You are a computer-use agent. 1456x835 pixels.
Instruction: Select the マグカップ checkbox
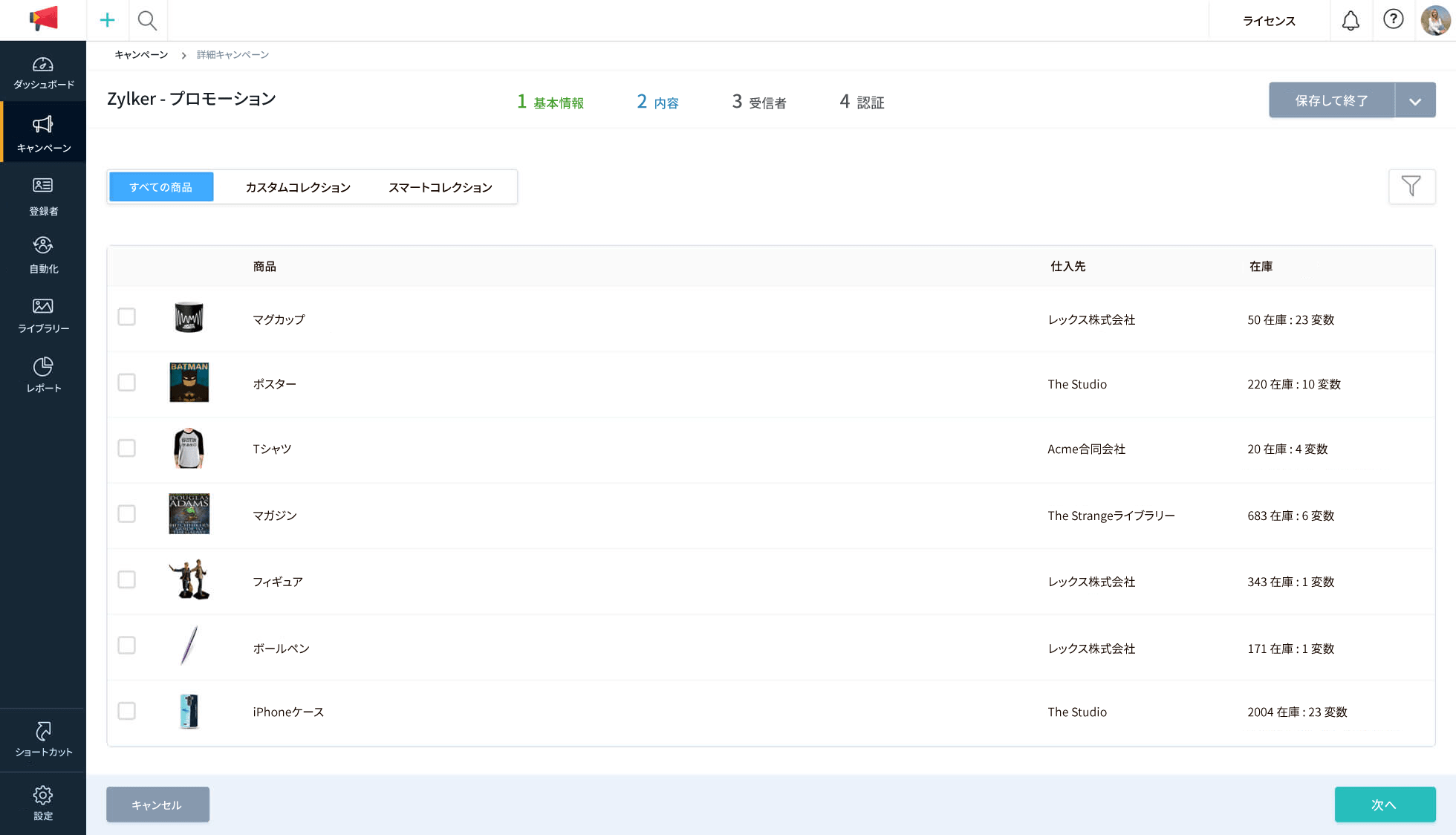coord(127,317)
